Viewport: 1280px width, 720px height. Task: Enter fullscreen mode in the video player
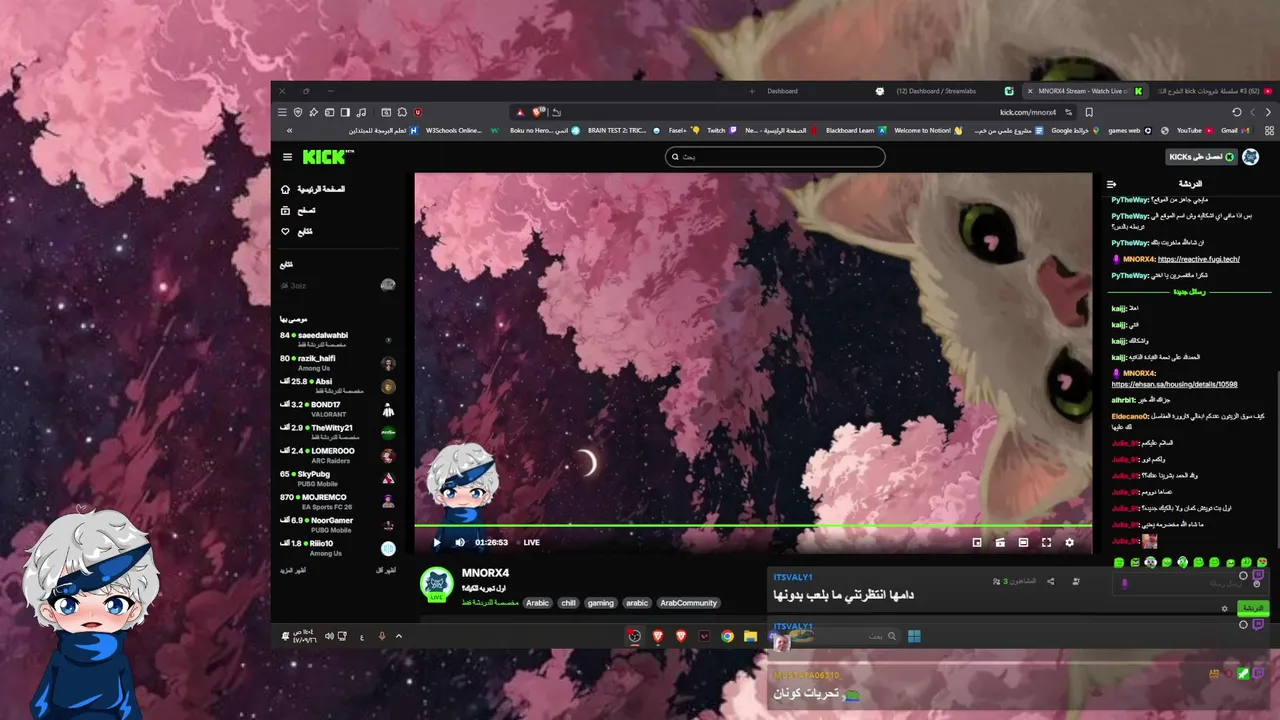(x=1046, y=543)
